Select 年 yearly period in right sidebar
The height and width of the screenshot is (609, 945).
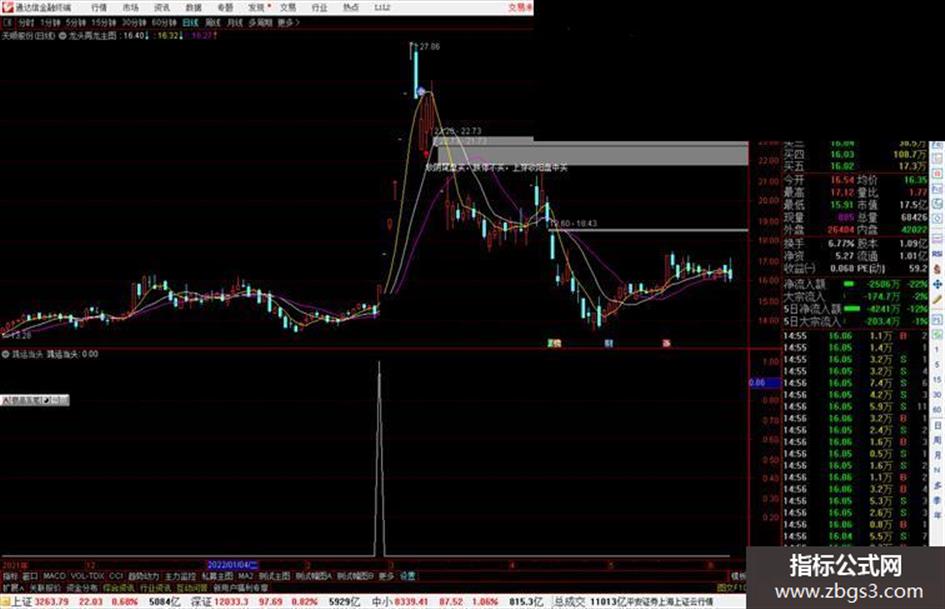click(x=937, y=516)
